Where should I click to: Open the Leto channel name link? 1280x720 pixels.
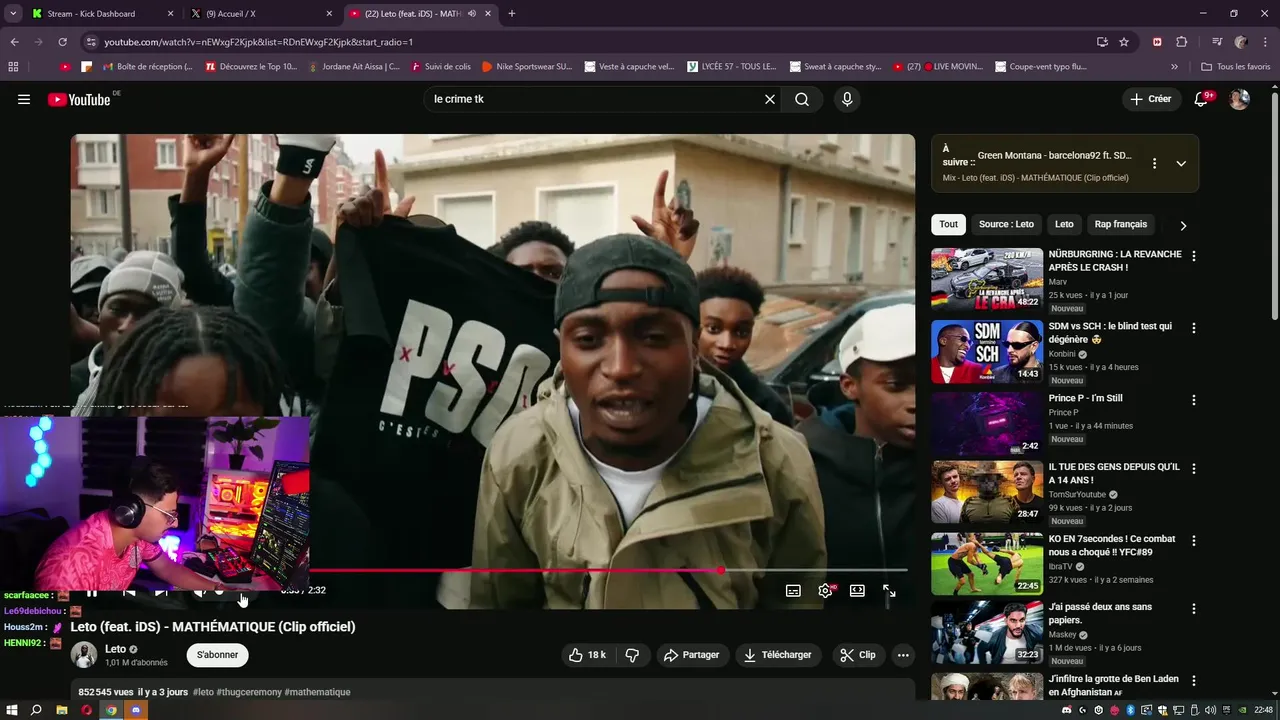(115, 649)
